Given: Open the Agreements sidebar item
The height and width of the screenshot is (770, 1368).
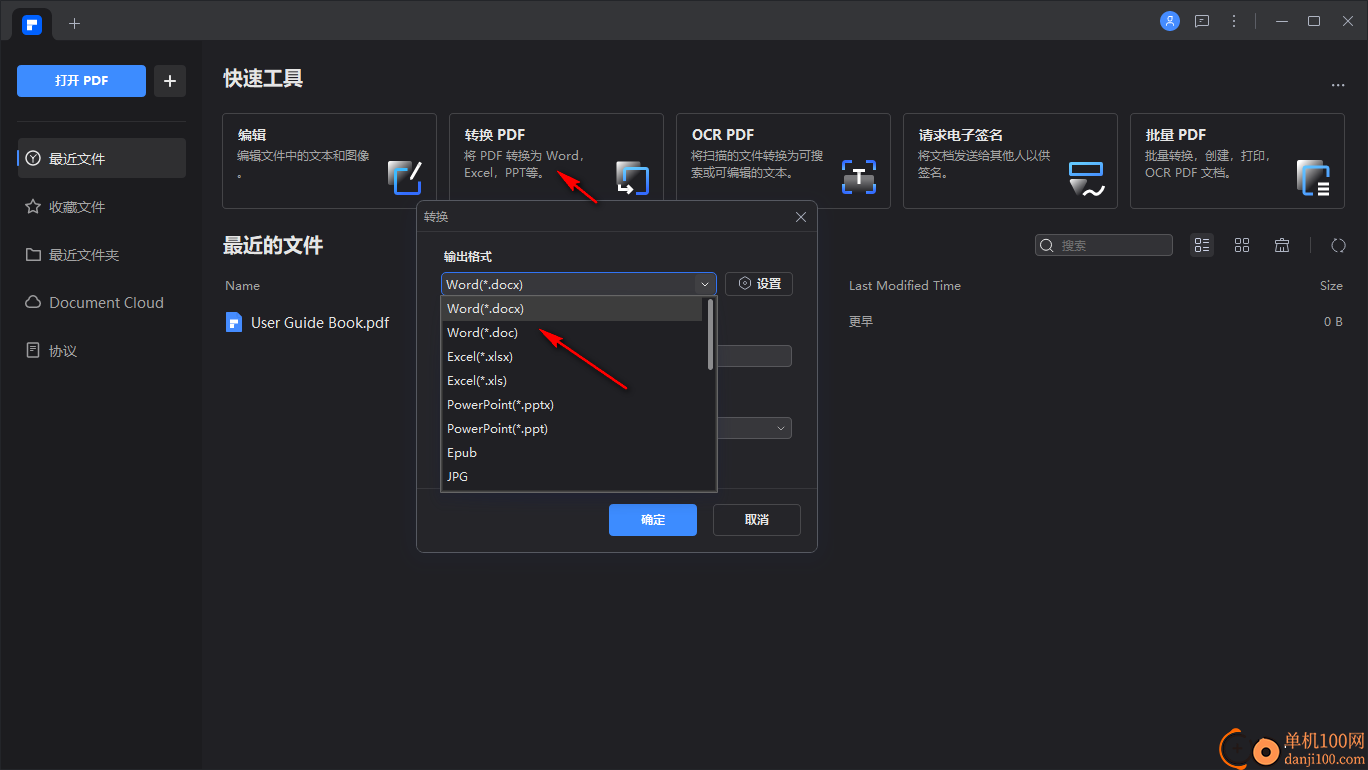Looking at the screenshot, I should pyautogui.click(x=102, y=351).
